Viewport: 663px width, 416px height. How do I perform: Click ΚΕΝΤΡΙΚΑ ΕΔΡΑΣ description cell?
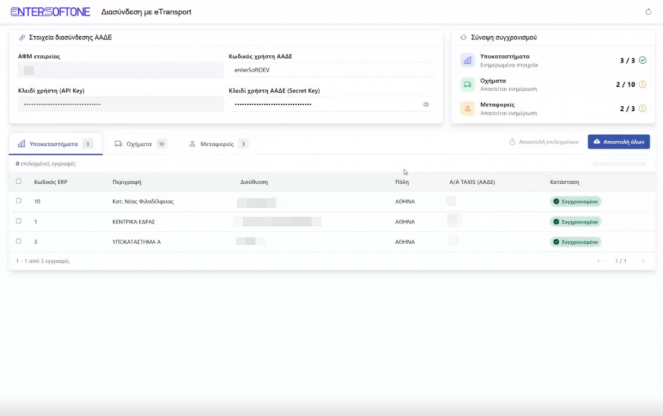[x=134, y=222]
